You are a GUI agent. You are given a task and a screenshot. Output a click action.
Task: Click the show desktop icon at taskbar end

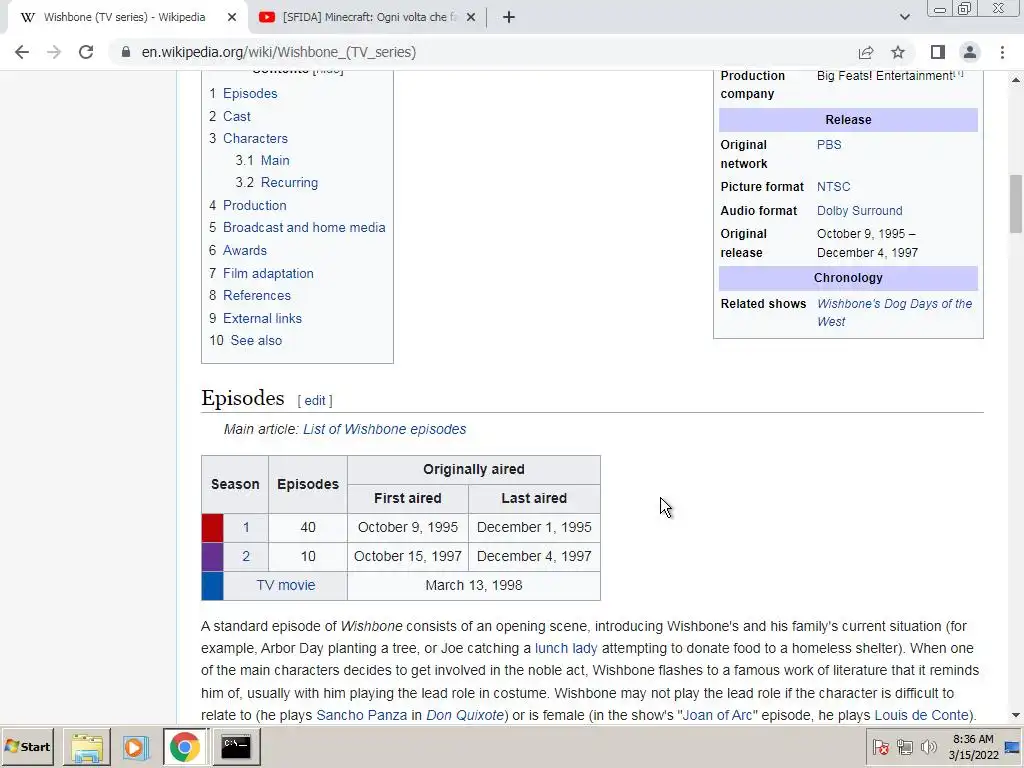[x=1013, y=747]
